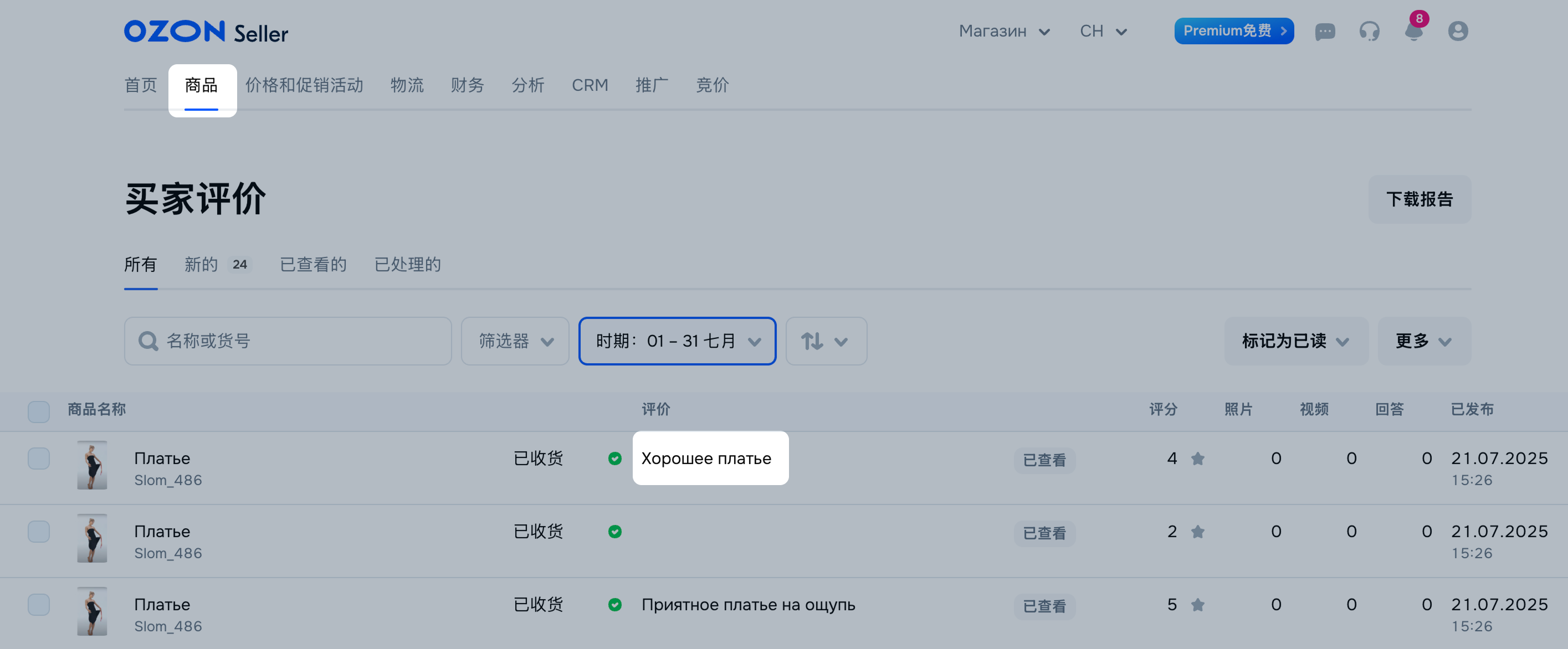
Task: Expand the 筛选器 filter dropdown
Action: coord(515,341)
